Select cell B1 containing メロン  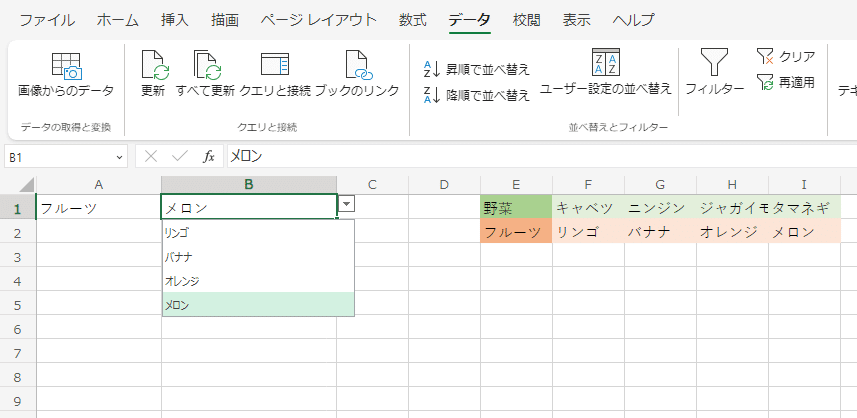click(x=249, y=208)
